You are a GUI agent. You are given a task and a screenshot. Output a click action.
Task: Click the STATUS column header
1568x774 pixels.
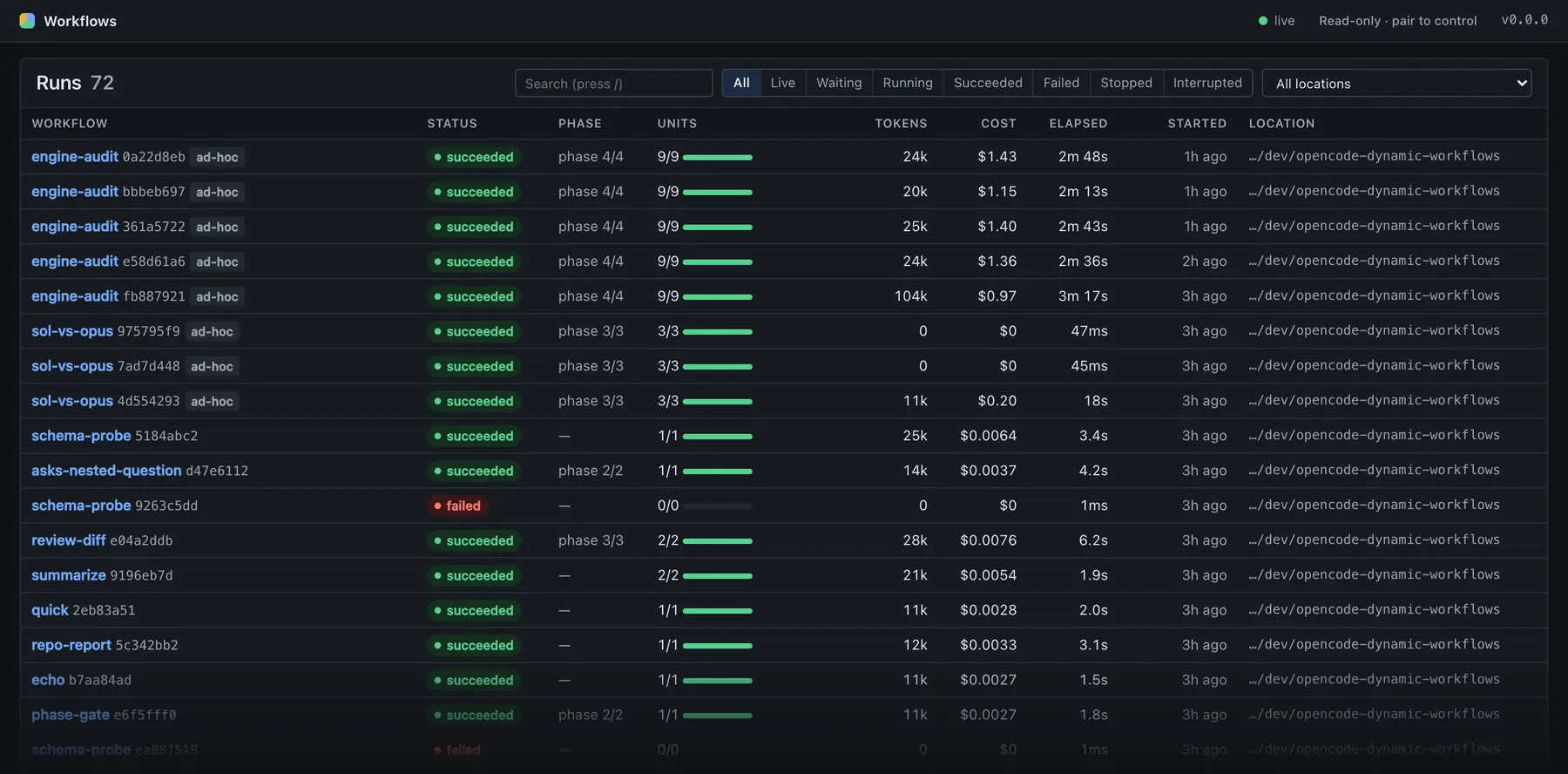pyautogui.click(x=452, y=124)
